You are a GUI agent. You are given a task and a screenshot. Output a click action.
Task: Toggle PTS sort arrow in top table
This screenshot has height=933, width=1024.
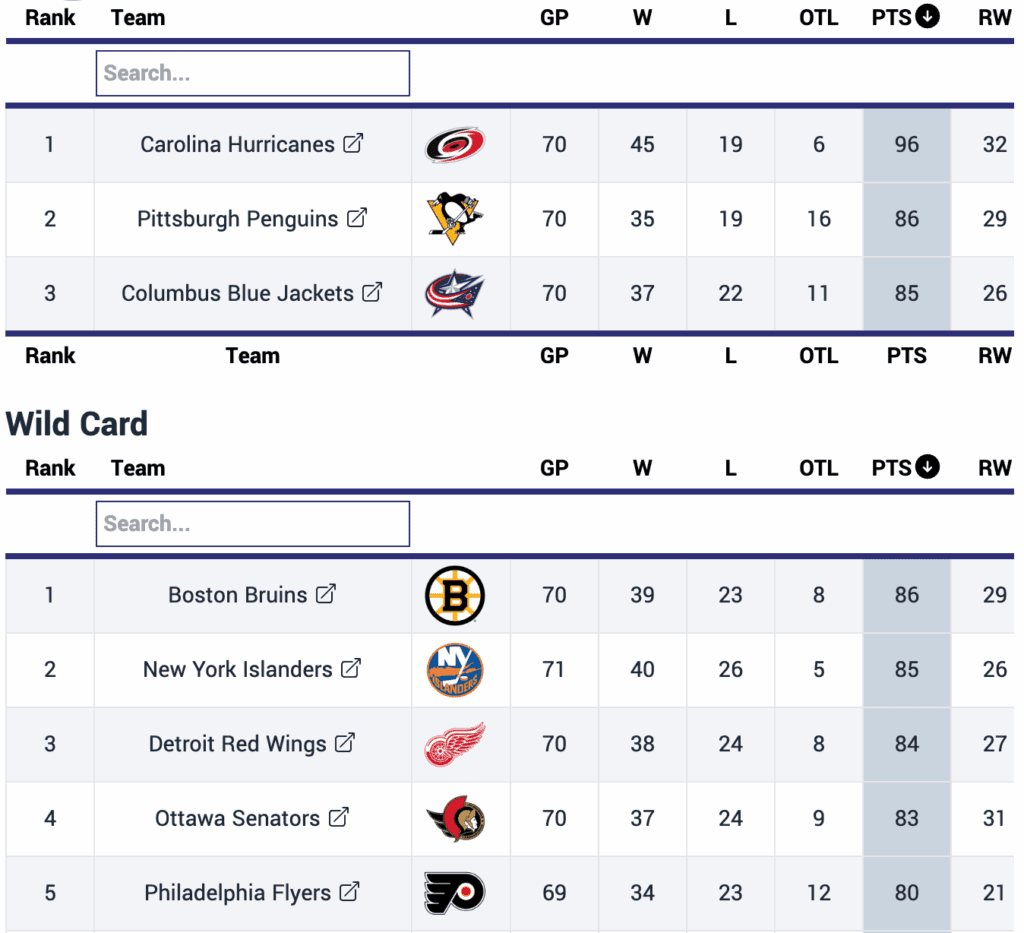[x=927, y=17]
